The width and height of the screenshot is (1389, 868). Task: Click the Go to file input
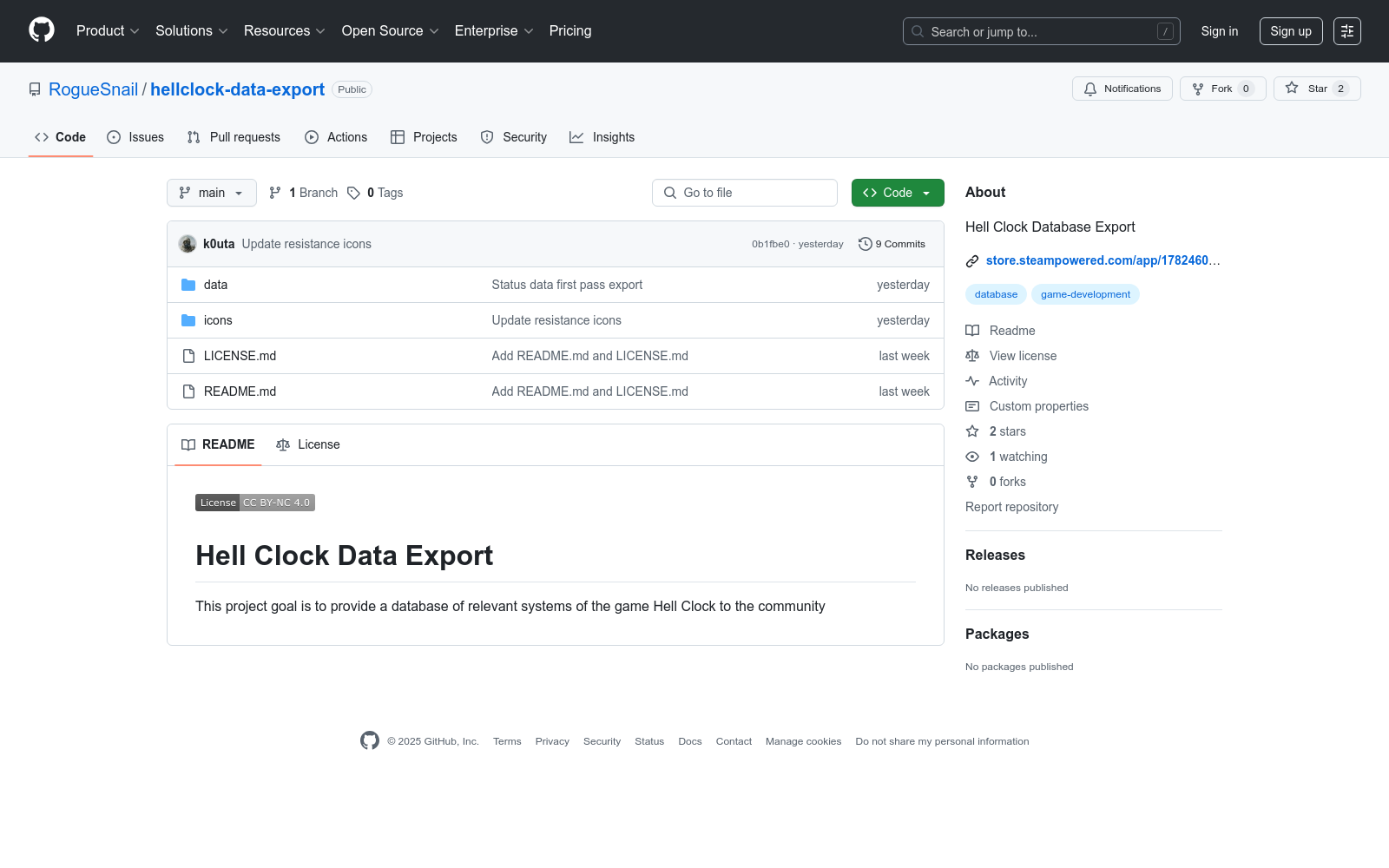(745, 193)
